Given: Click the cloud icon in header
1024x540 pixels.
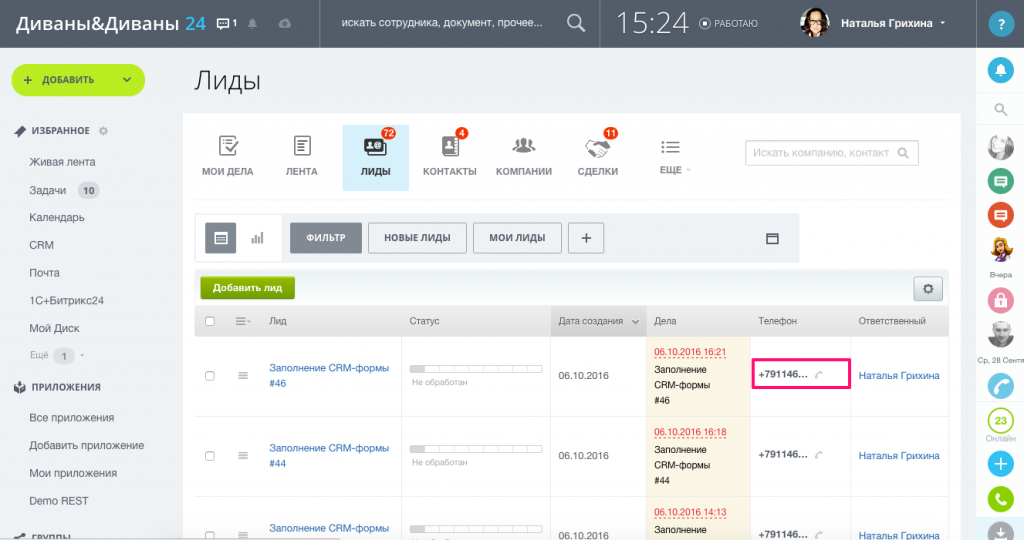Looking at the screenshot, I should point(284,24).
